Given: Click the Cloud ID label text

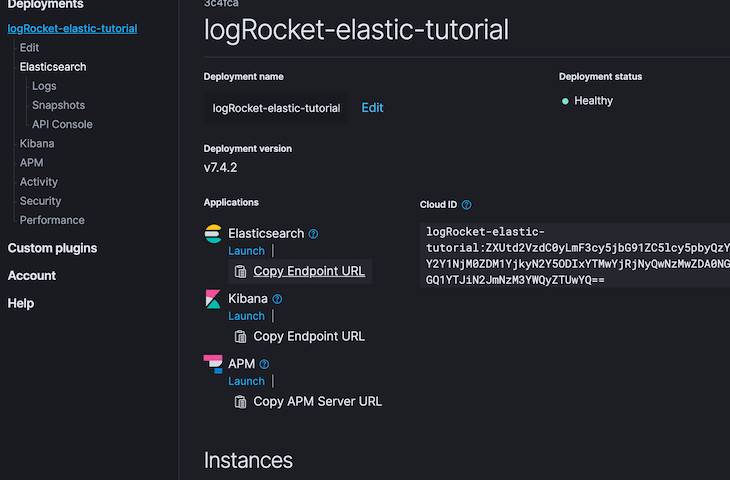Looking at the screenshot, I should click(x=438, y=205).
